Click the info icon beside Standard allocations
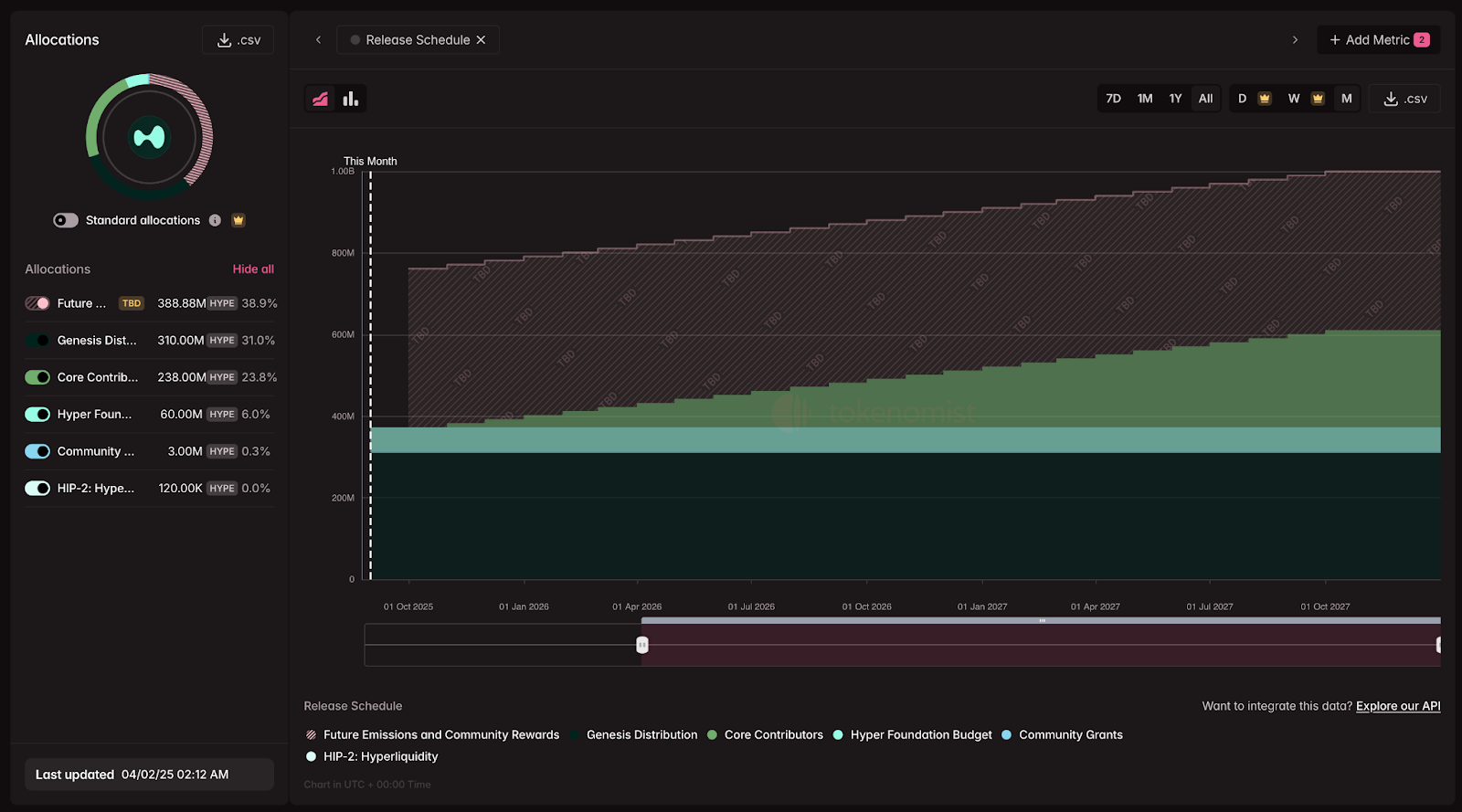Viewport: 1462px width, 812px height. (x=215, y=220)
